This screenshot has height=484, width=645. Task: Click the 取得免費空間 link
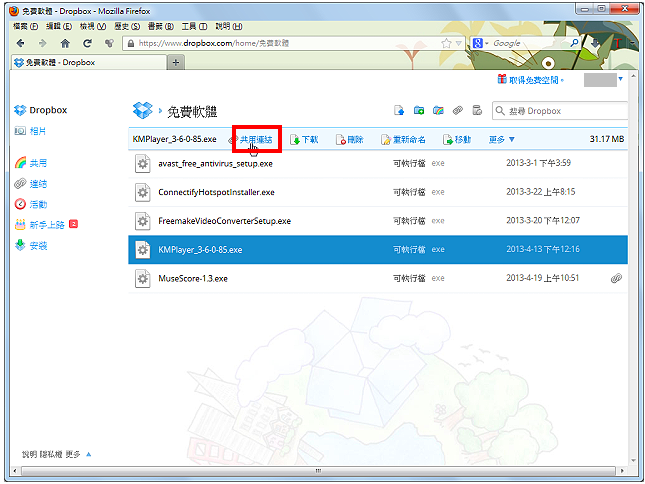(534, 80)
